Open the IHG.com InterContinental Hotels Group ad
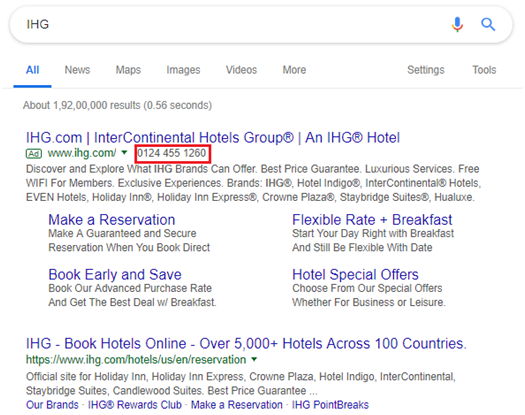 213,138
